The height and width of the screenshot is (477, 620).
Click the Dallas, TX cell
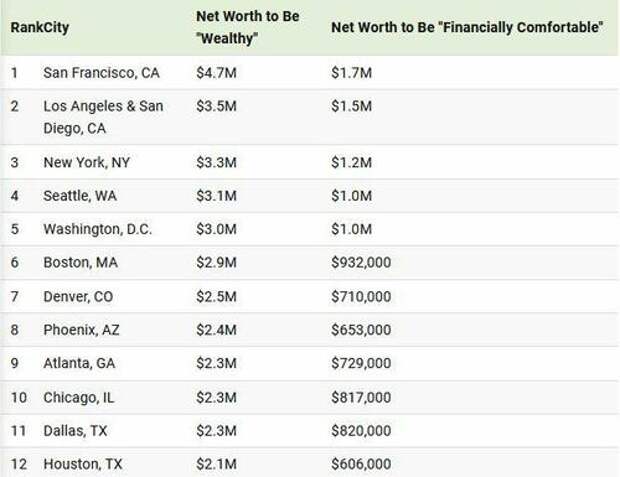(x=75, y=432)
